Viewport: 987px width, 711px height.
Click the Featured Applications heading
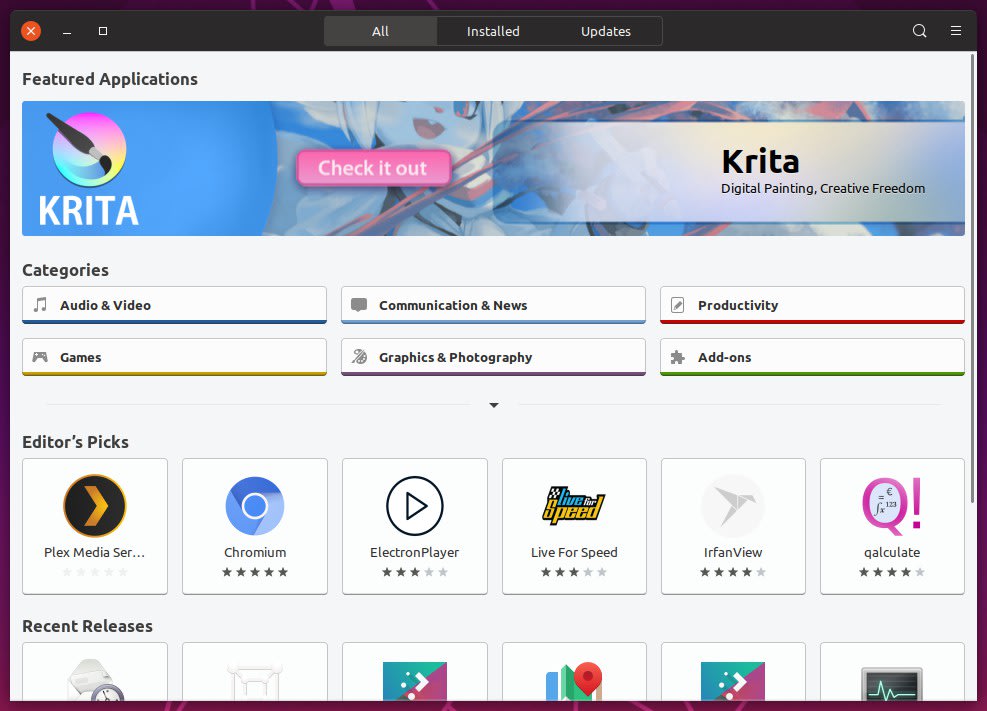110,79
